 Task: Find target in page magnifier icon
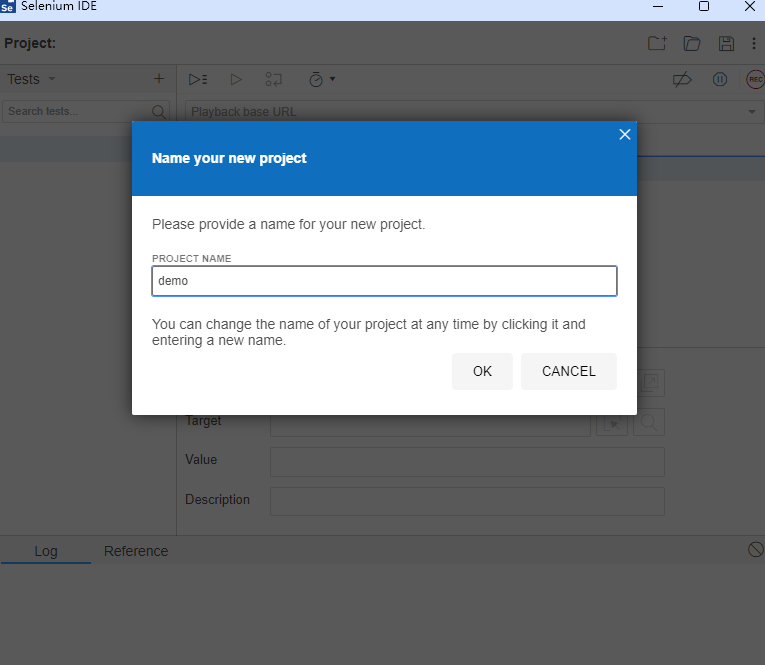[x=649, y=422]
